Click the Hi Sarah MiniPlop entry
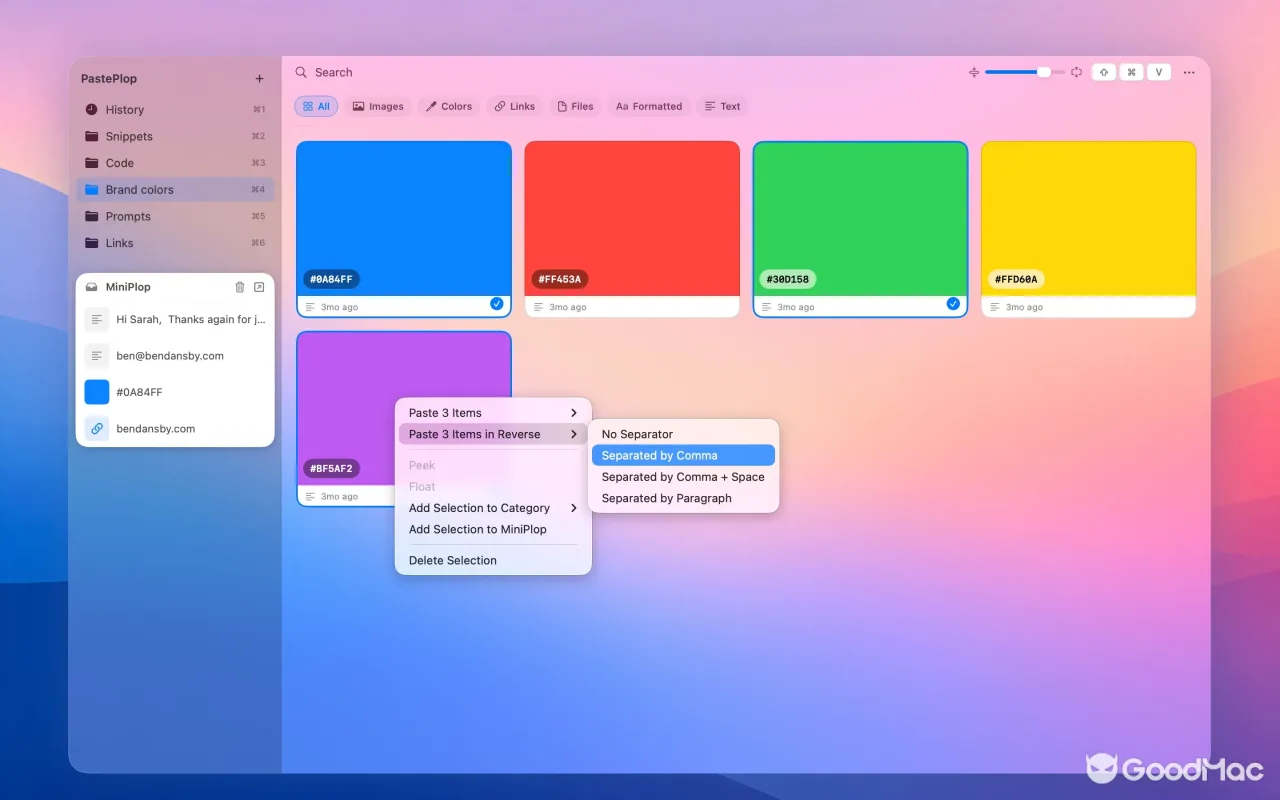This screenshot has height=800, width=1280. click(175, 320)
